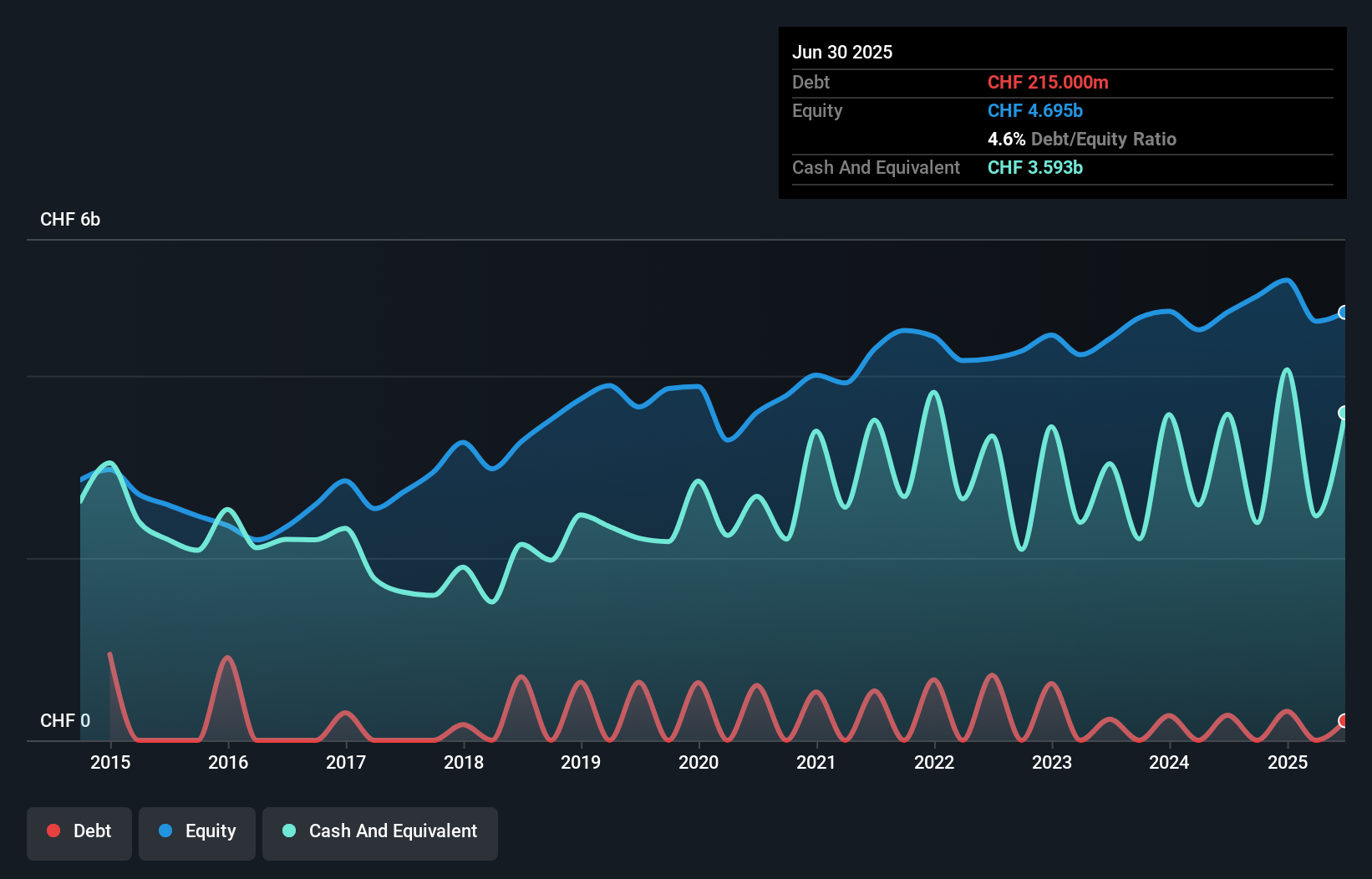The width and height of the screenshot is (1372, 879).
Task: Click the CHF 6b axis label
Action: coord(70,219)
